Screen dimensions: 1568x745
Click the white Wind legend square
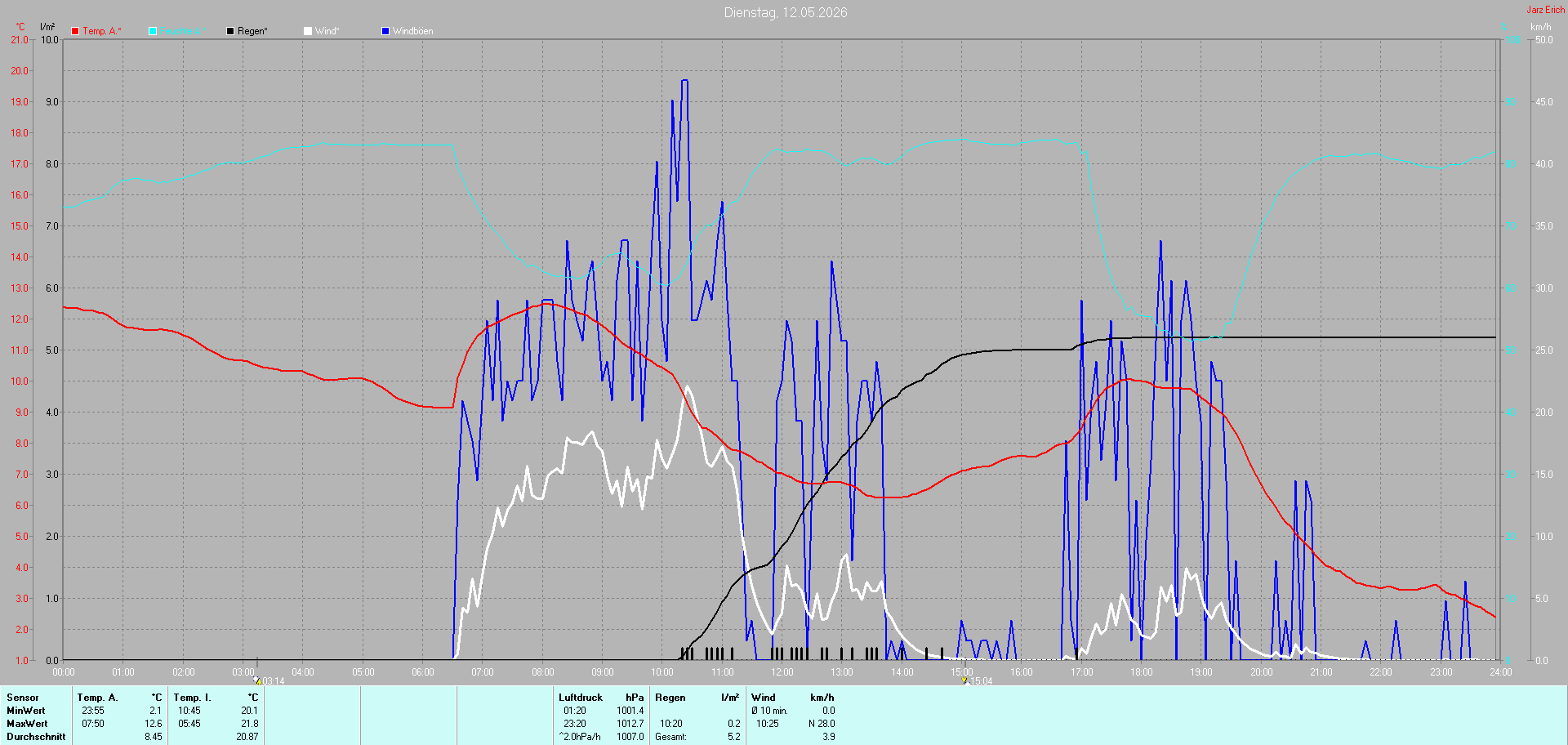[x=308, y=31]
